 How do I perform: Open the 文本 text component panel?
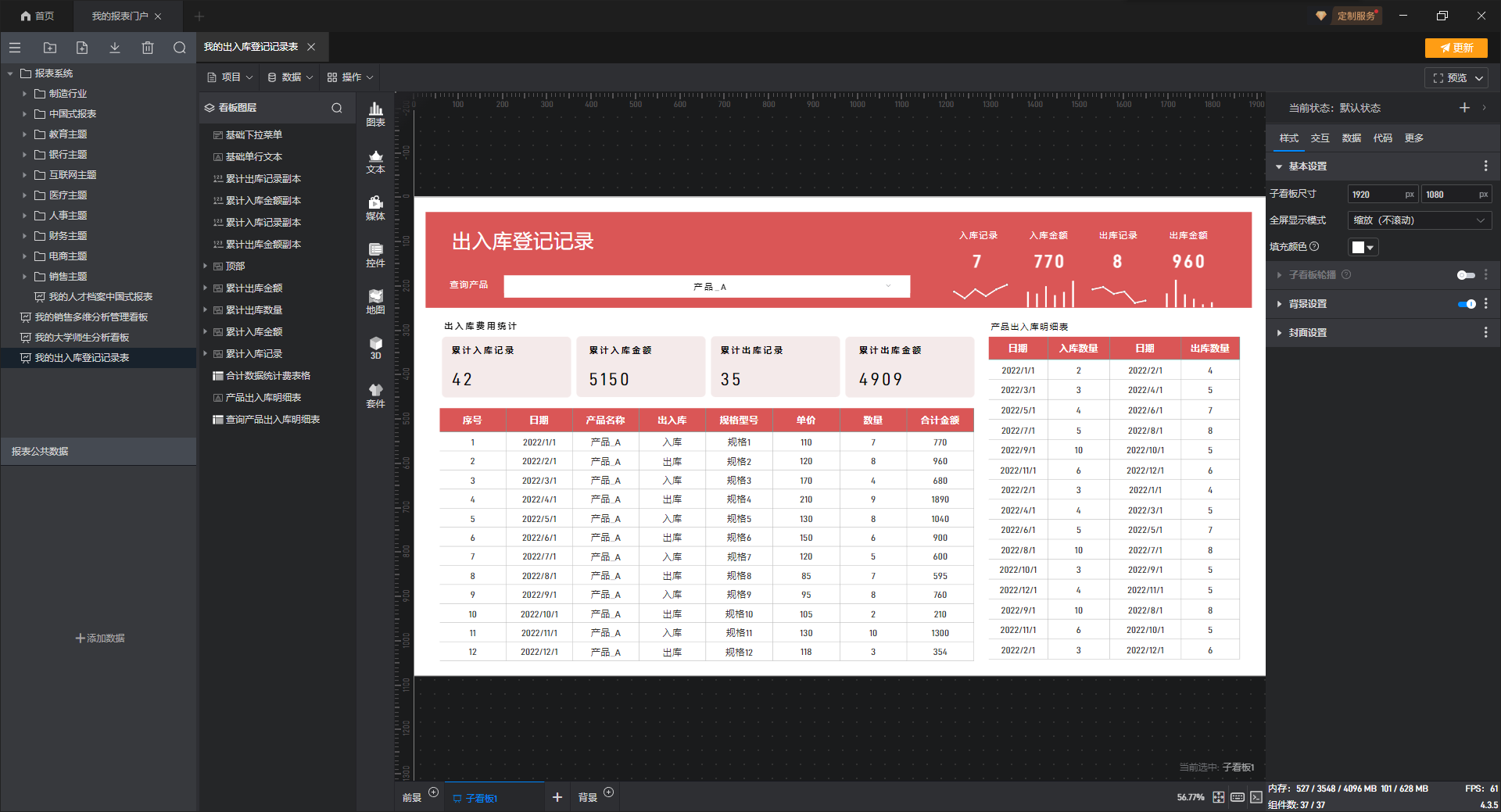[x=375, y=161]
